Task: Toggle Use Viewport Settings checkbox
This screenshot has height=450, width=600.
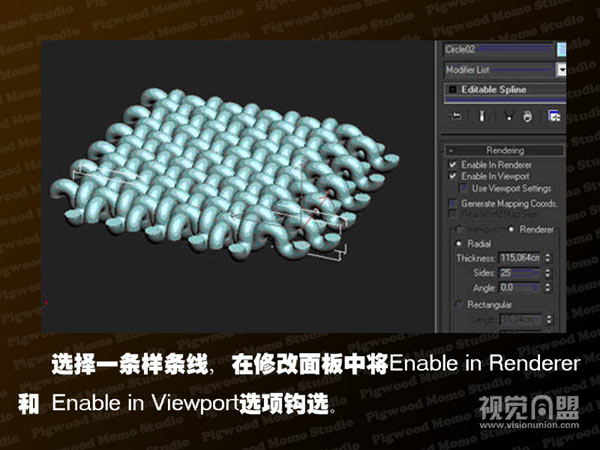Action: (464, 188)
